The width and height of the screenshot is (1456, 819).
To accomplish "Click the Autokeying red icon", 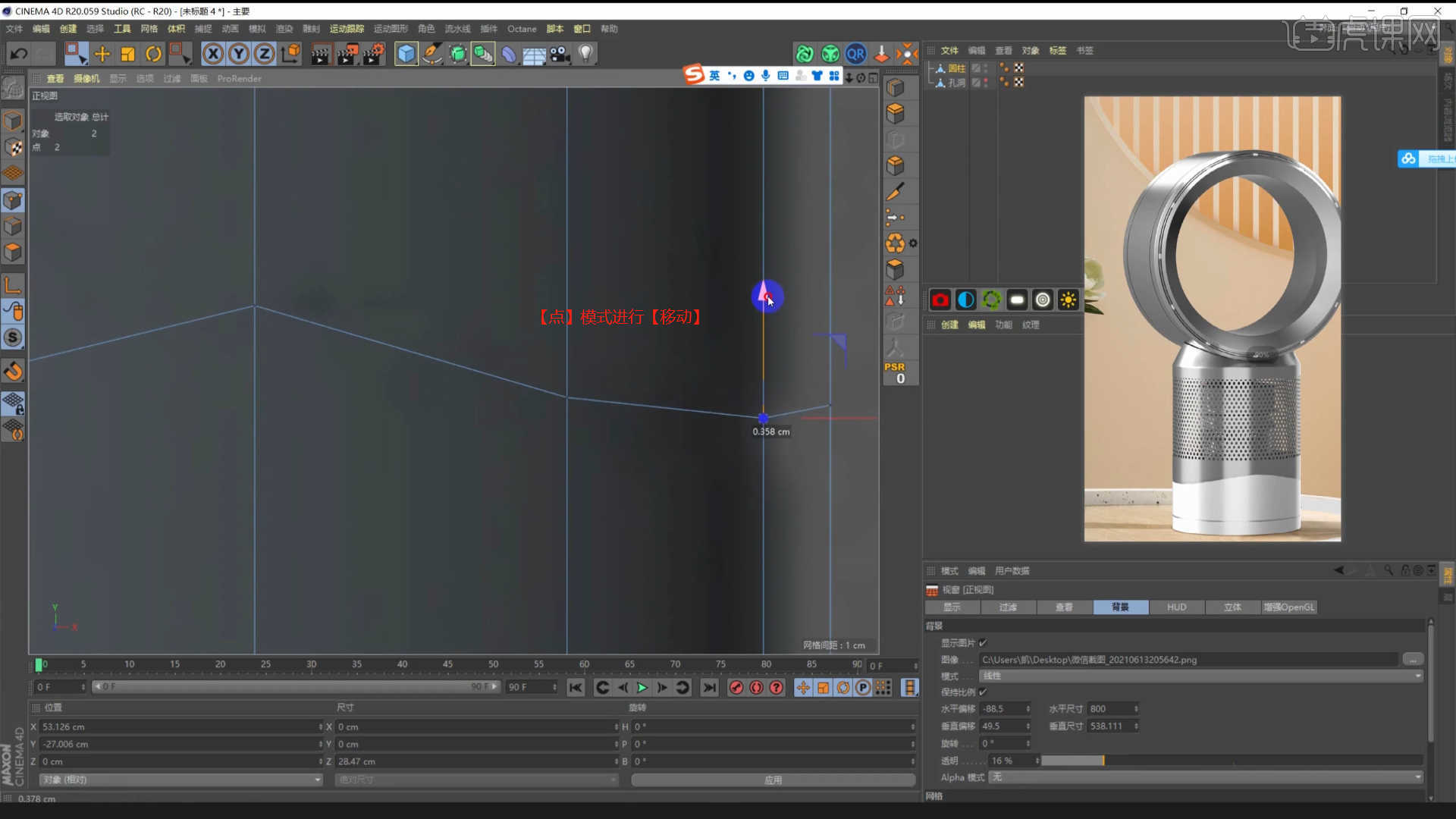I will click(756, 688).
